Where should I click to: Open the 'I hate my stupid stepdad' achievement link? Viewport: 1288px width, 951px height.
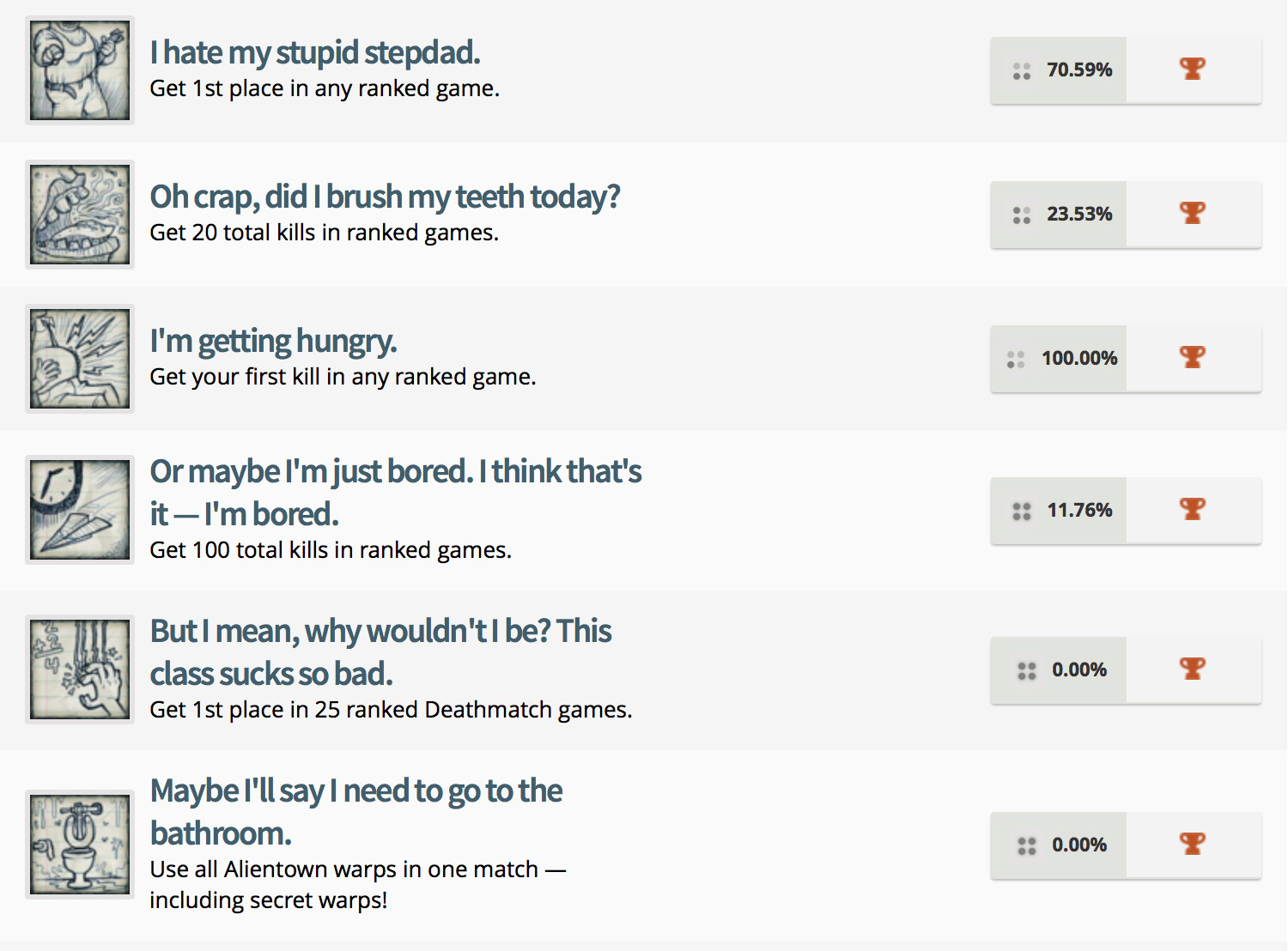315,52
